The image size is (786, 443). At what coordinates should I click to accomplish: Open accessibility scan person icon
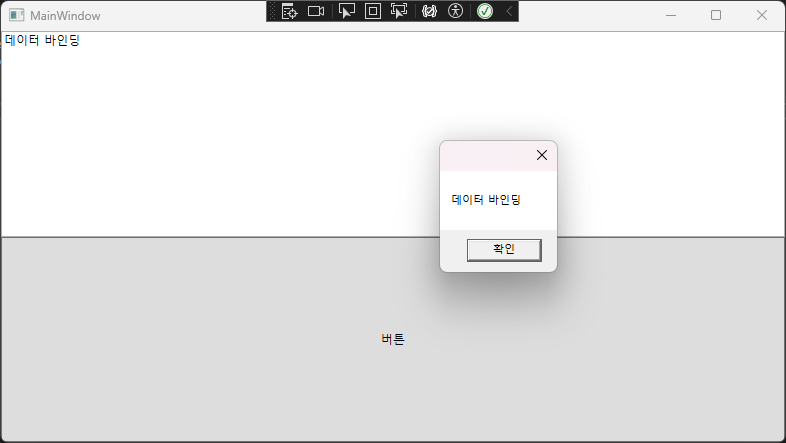455,11
